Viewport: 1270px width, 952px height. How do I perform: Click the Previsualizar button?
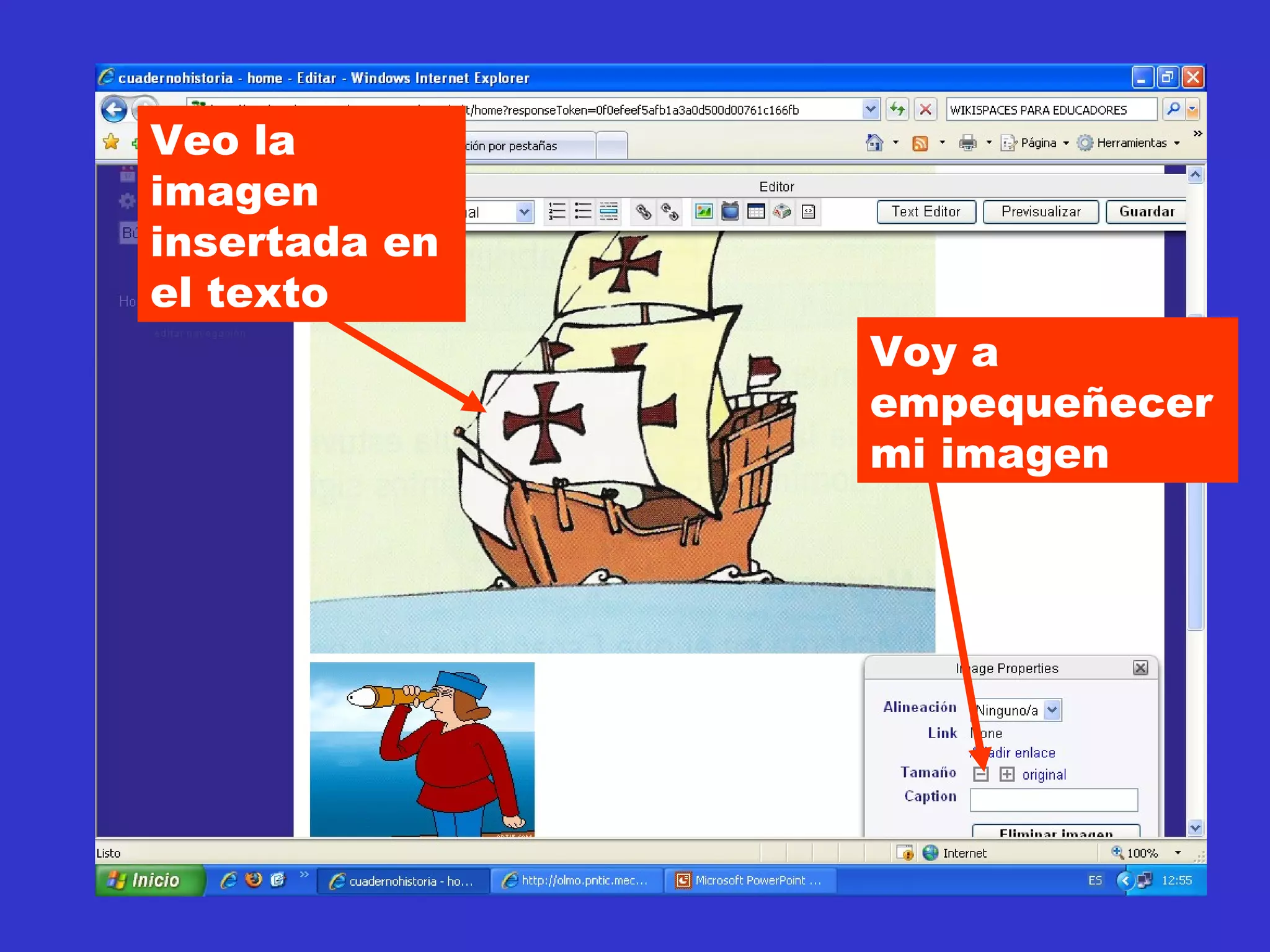[x=1041, y=212]
